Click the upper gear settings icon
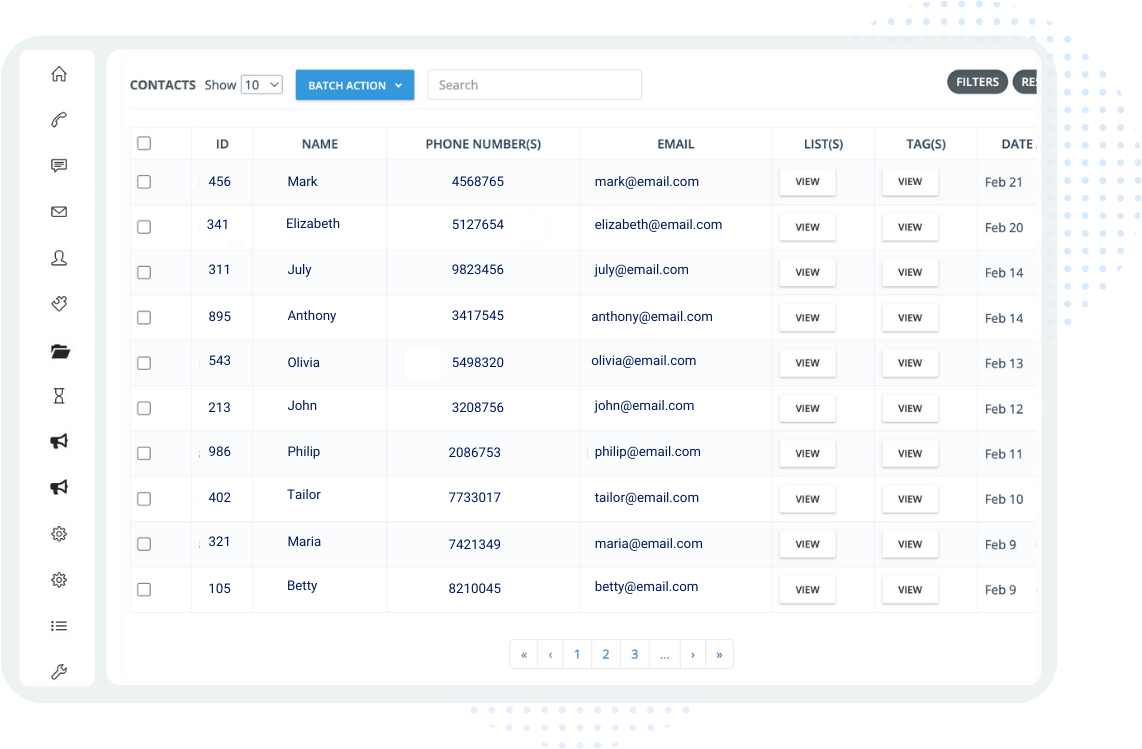1142x749 pixels. coord(59,534)
